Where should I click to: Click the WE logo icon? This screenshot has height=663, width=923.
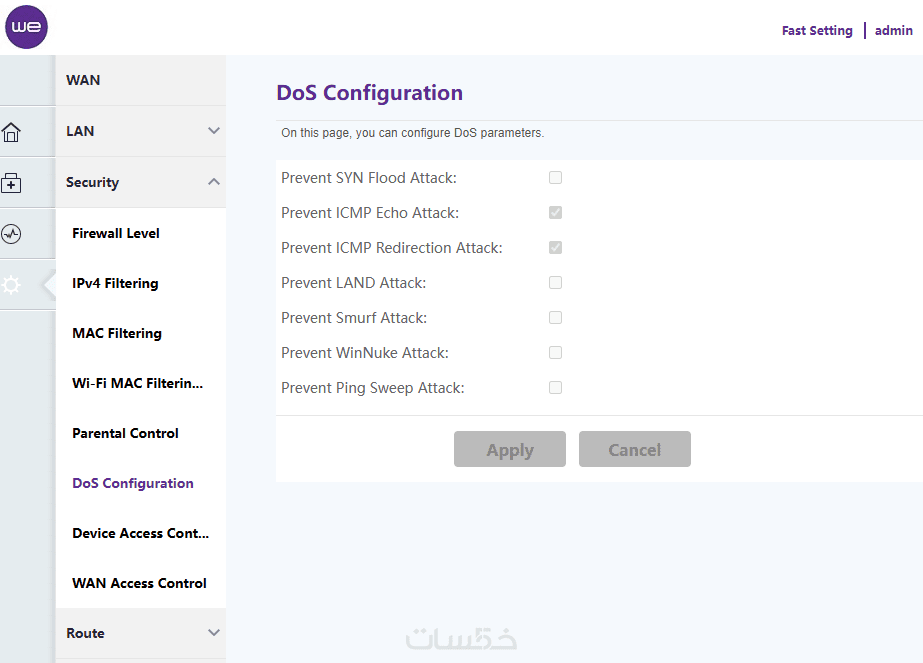click(27, 27)
